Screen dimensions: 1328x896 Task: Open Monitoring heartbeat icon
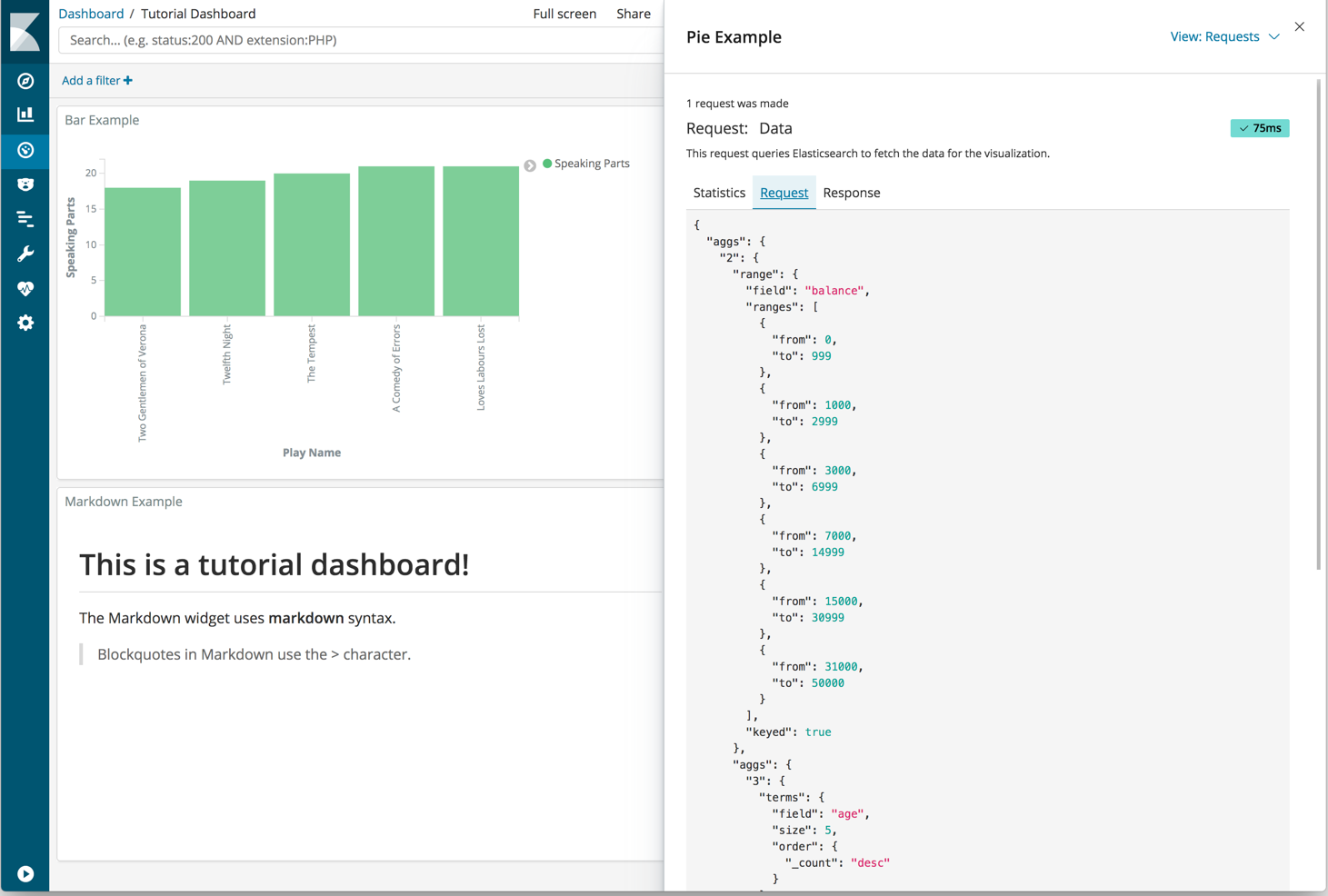point(25,288)
